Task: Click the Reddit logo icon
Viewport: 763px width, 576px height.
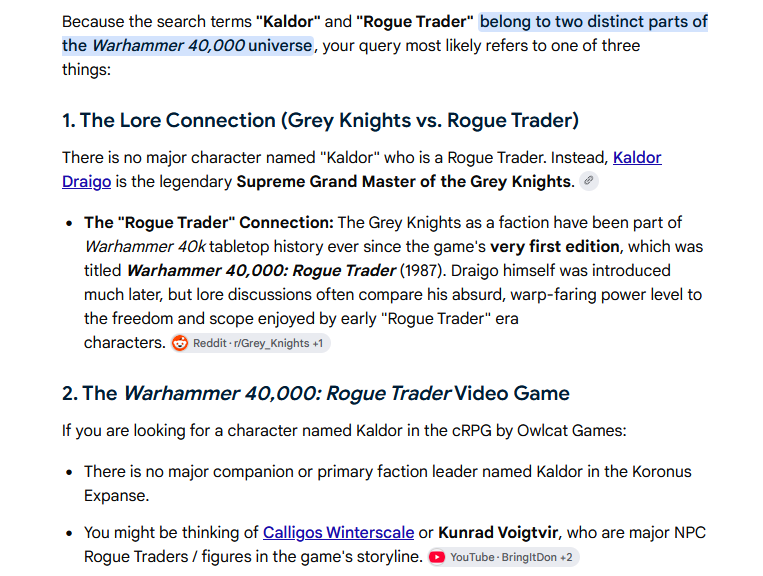Action: [x=180, y=343]
